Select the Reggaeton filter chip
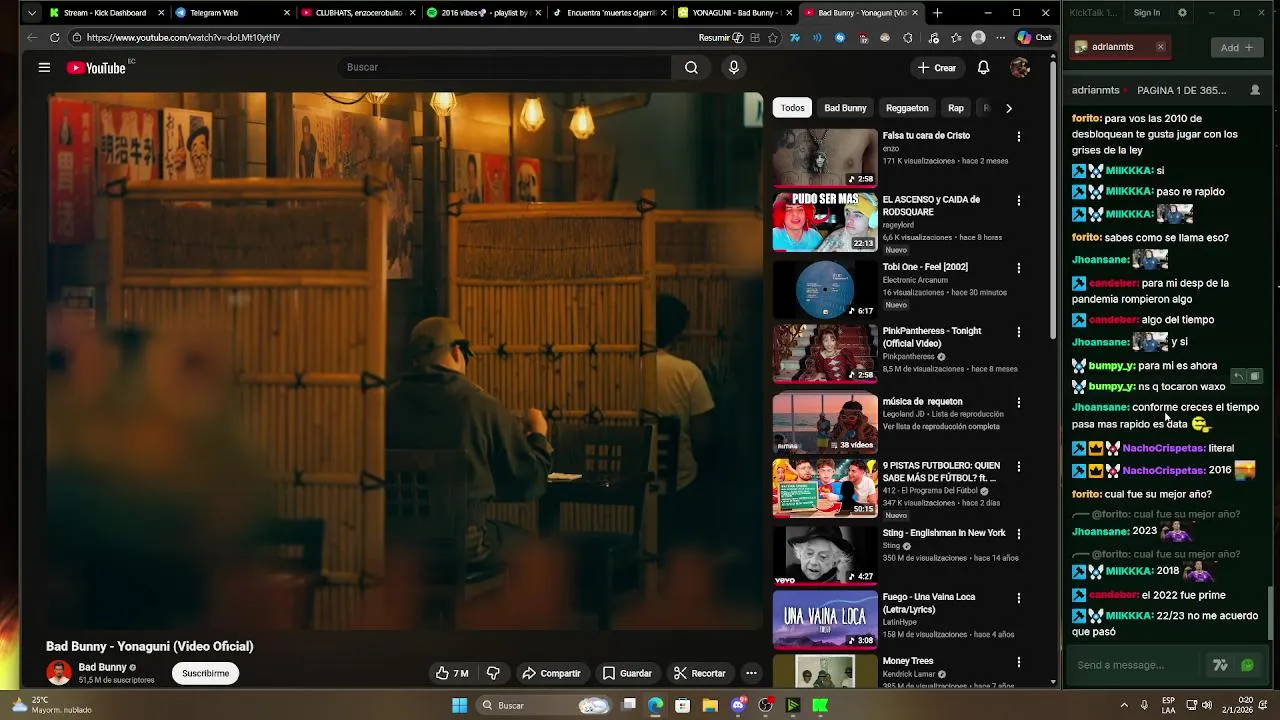The image size is (1280, 720). coord(907,108)
